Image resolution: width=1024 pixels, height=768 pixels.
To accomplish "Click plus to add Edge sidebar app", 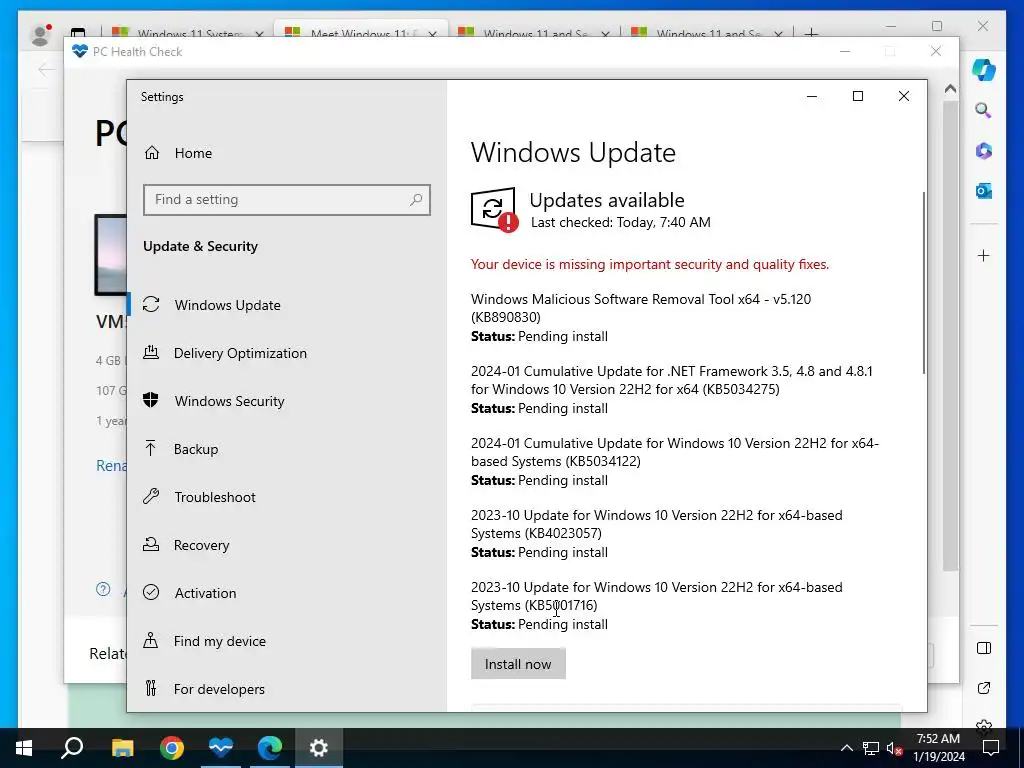I will pos(984,255).
